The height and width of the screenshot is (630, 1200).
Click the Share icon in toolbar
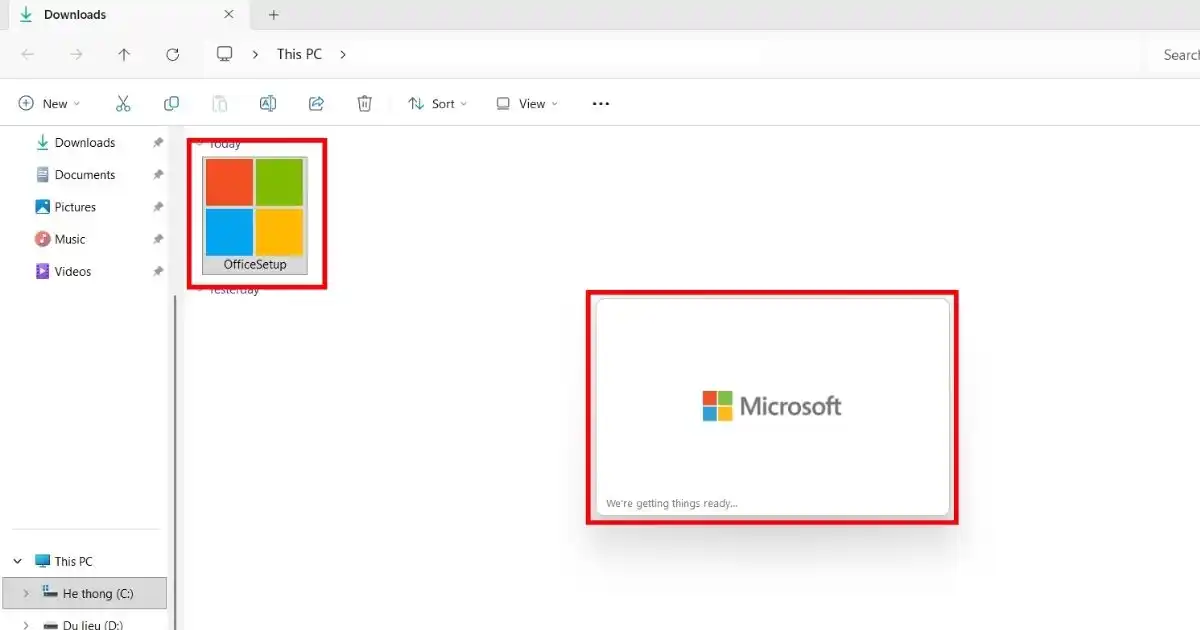coord(316,104)
